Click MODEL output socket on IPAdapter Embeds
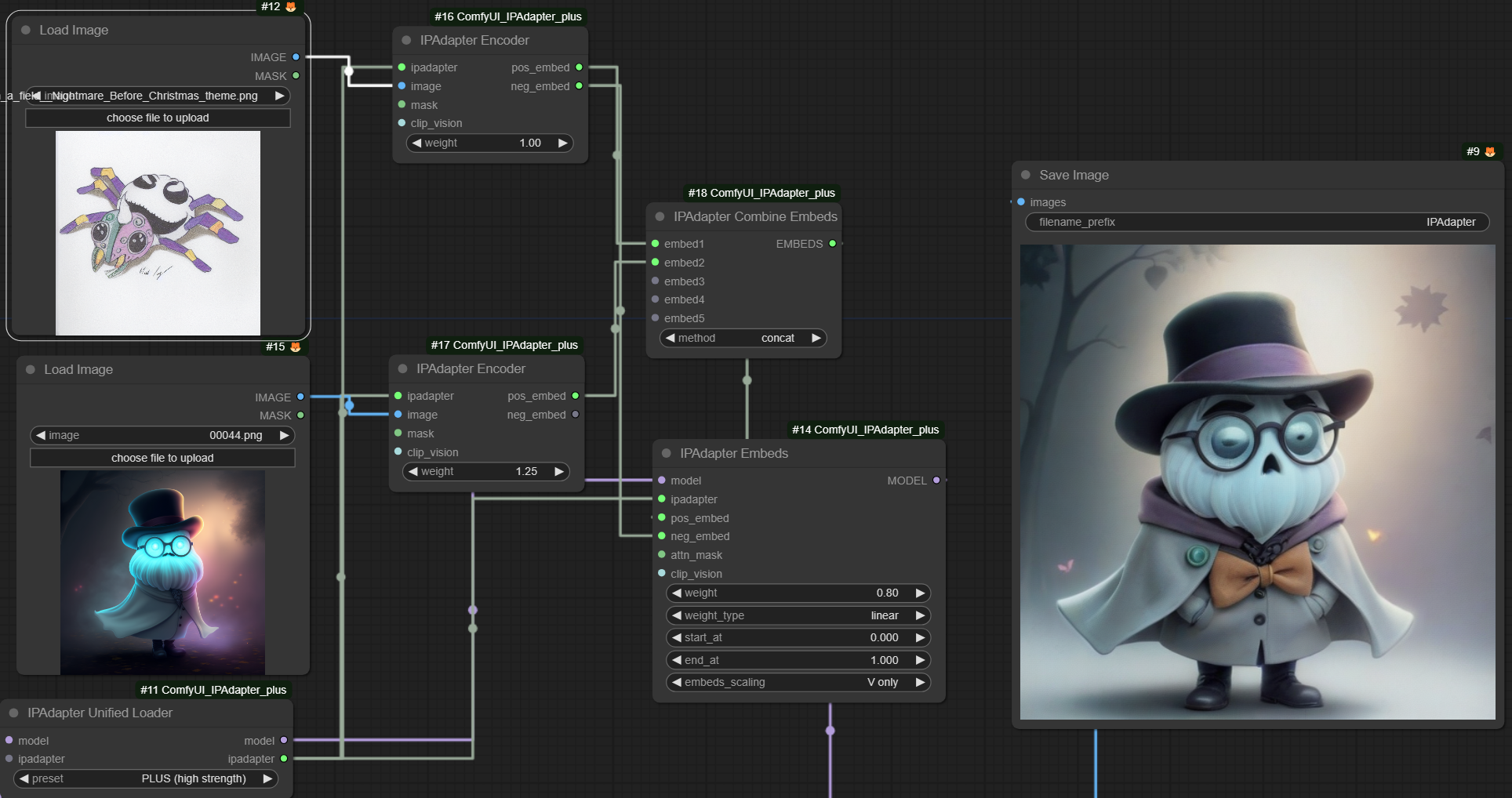1512x798 pixels. (x=936, y=481)
